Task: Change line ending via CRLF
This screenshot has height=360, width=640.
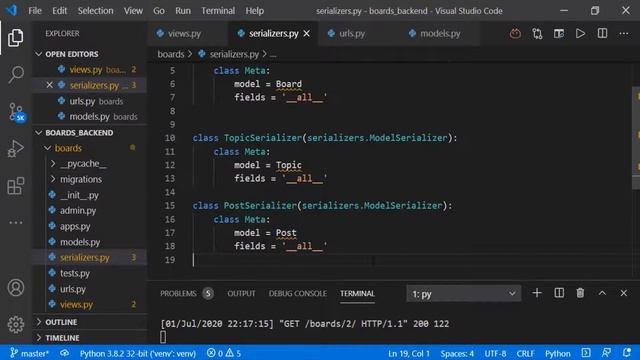Action: (x=525, y=353)
